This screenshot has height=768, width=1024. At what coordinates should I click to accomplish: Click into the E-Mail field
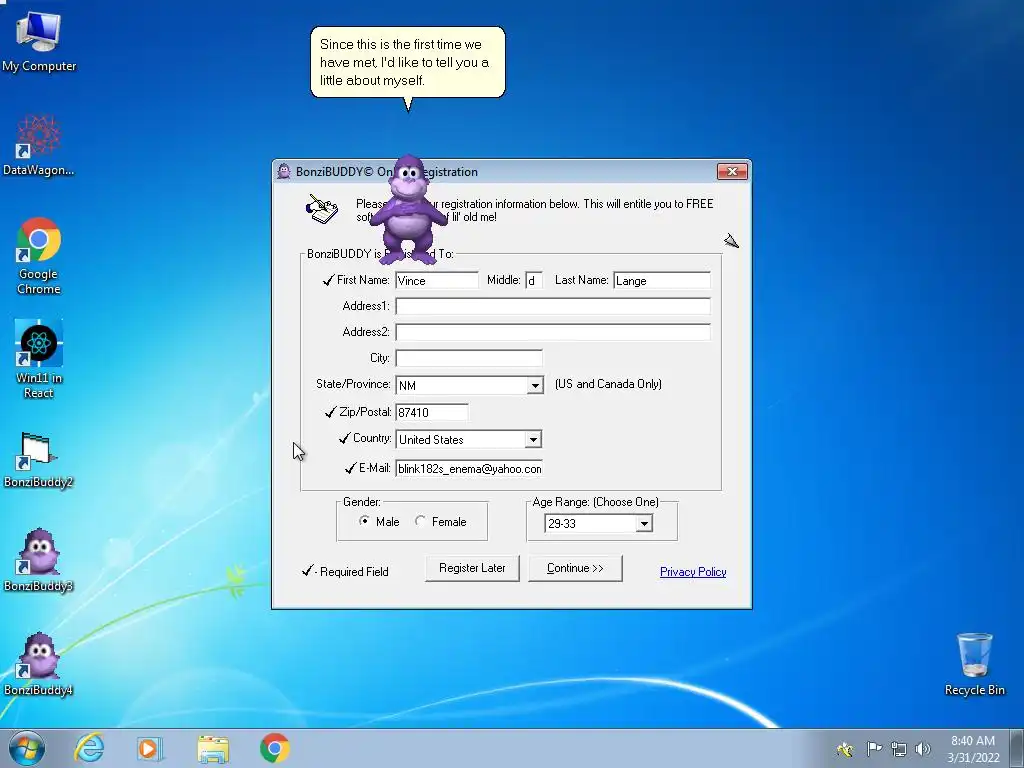469,469
